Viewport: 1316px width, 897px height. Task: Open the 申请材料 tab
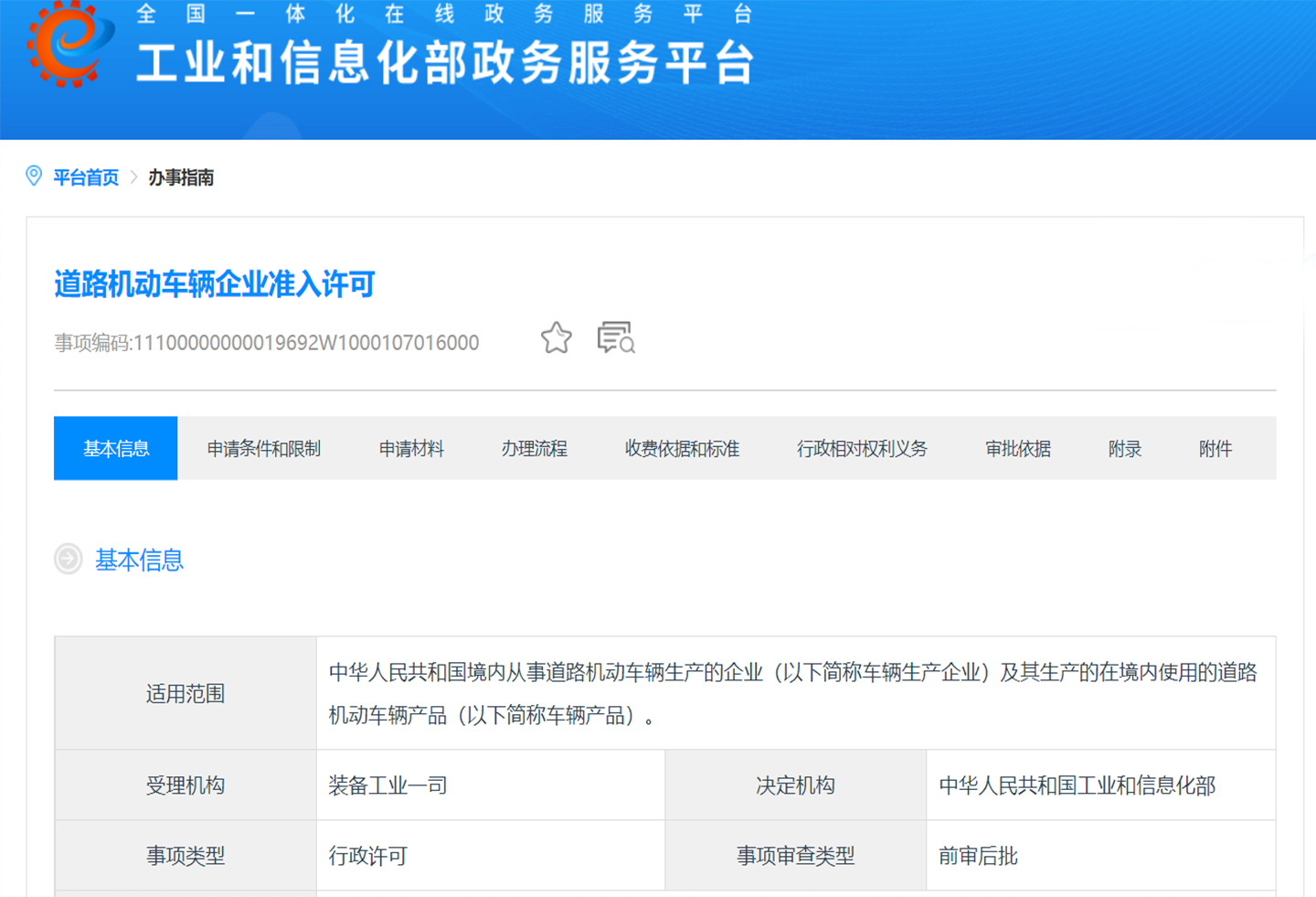(411, 448)
